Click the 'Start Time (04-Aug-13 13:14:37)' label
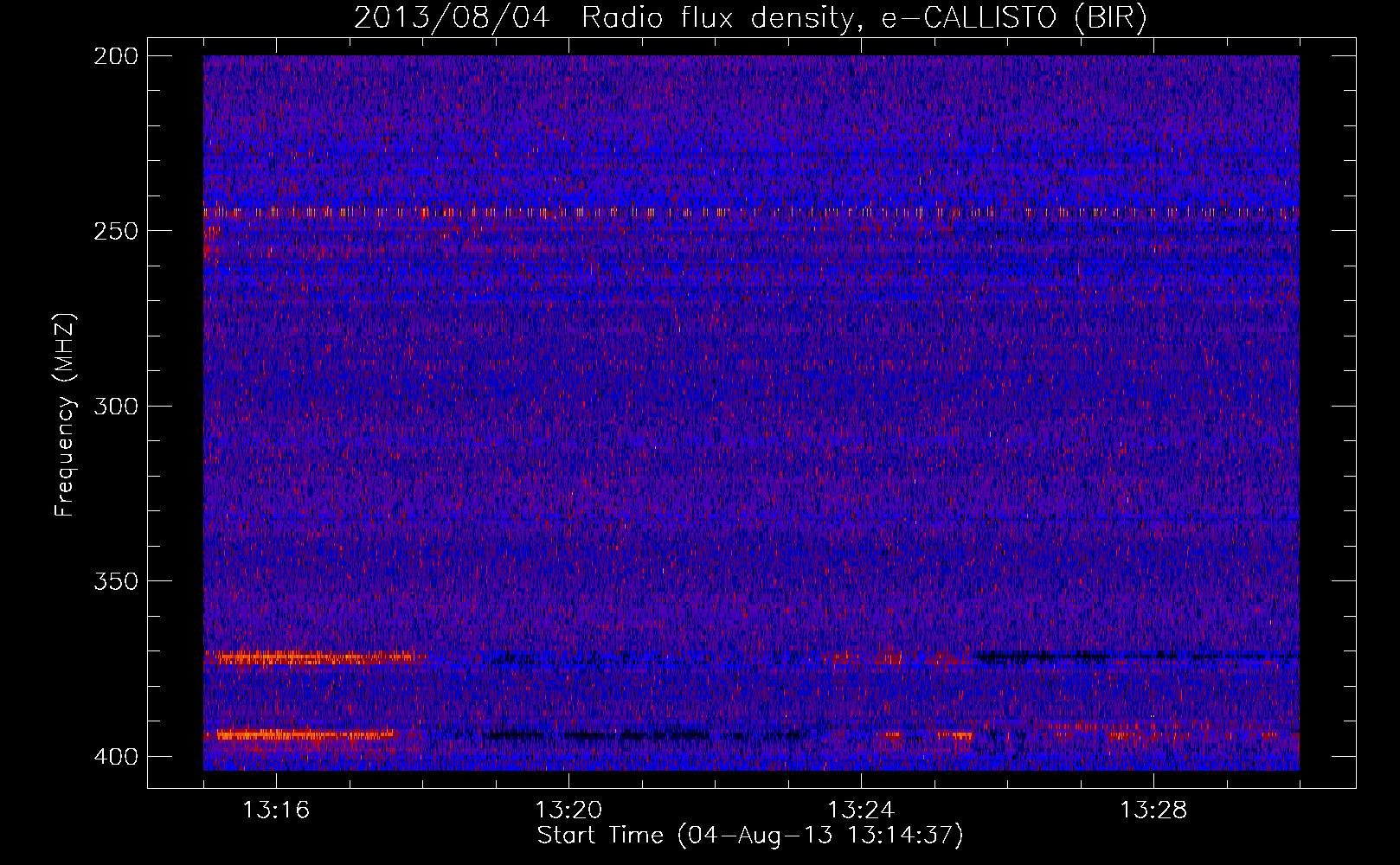 (x=750, y=836)
